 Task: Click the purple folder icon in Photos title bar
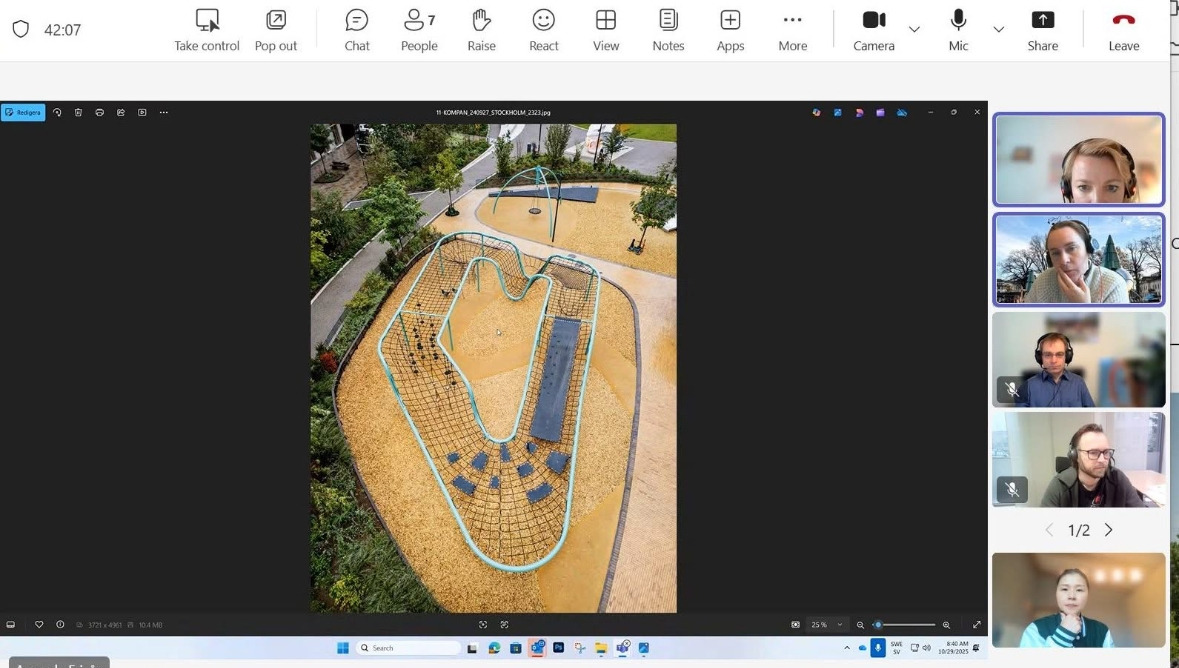880,112
